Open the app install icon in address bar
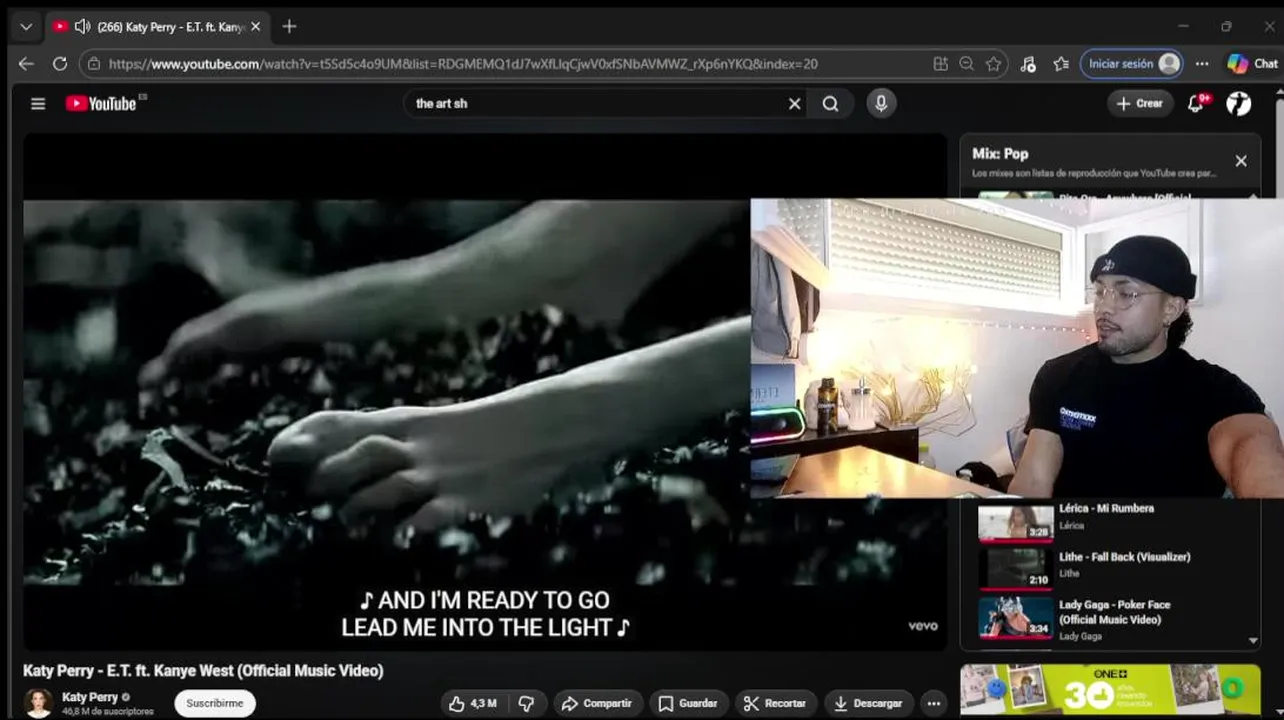This screenshot has width=1284, height=720. (x=940, y=63)
